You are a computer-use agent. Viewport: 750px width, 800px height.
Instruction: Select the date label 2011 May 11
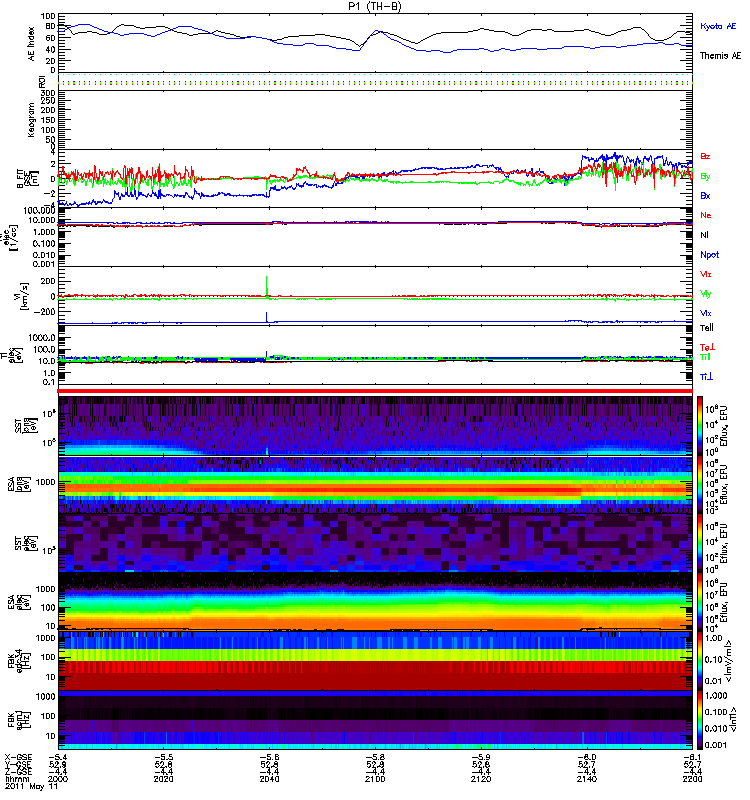click(31, 786)
